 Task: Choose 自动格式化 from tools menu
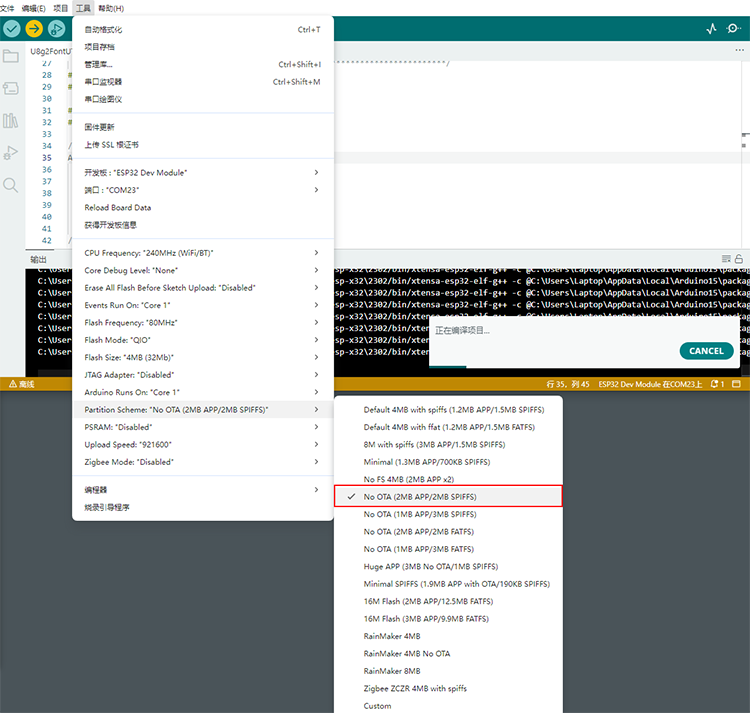(202, 30)
